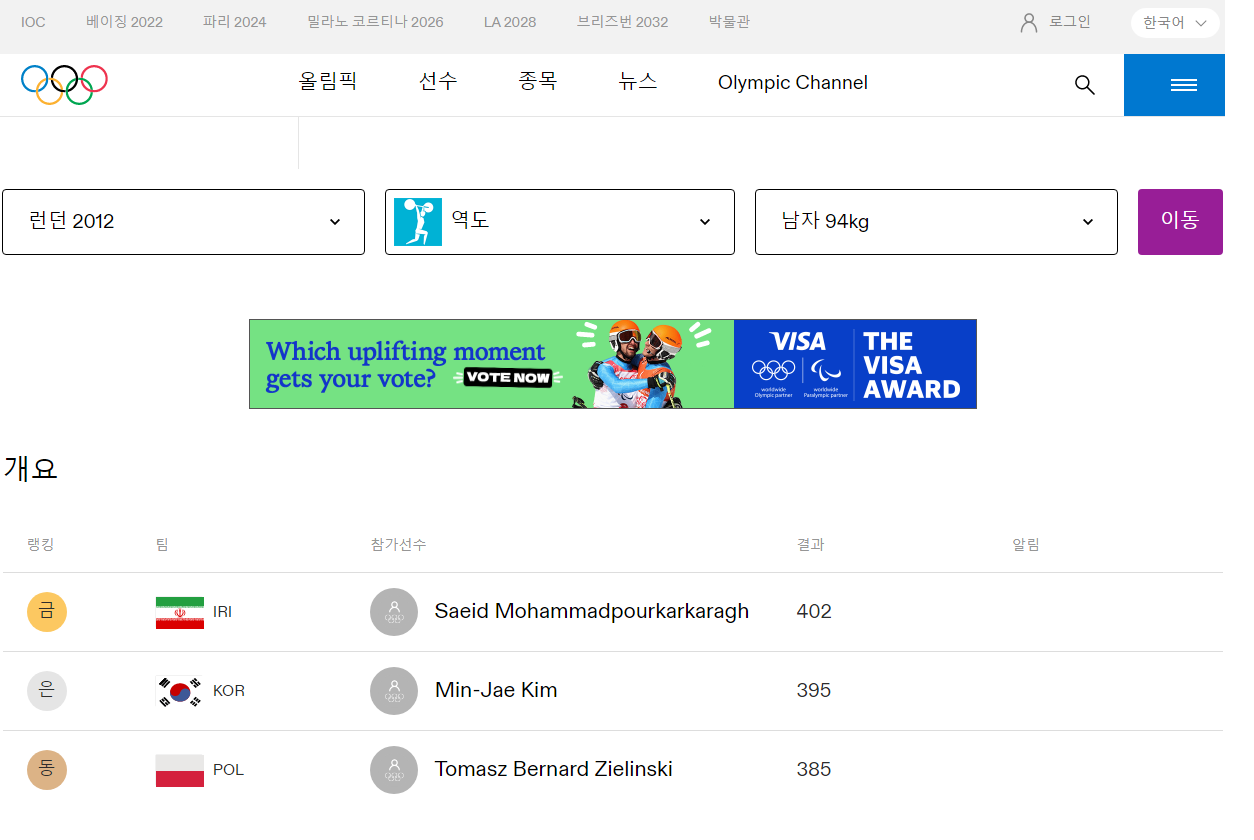Click the gold medal 금 badge
The width and height of the screenshot is (1254, 840).
click(47, 612)
